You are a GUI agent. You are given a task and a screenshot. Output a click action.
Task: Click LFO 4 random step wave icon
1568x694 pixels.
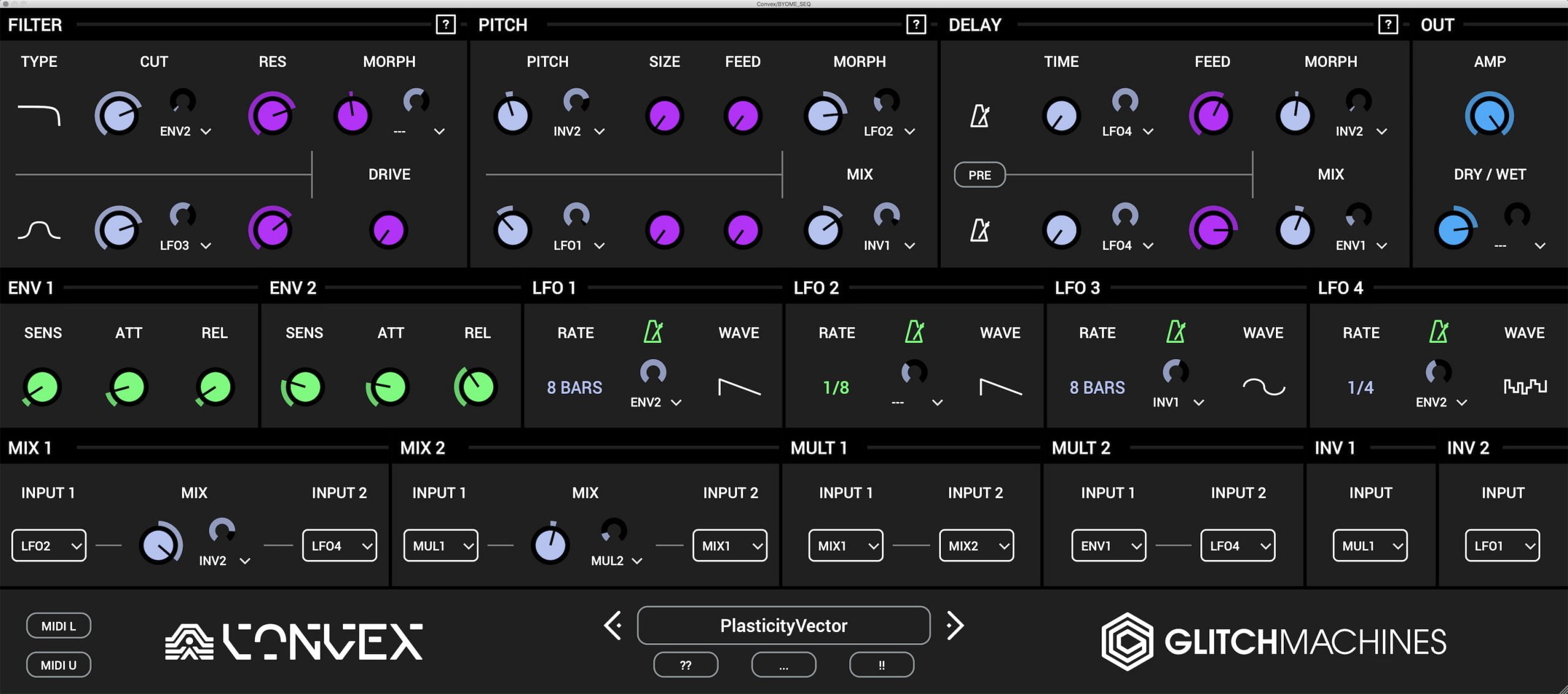(1525, 387)
